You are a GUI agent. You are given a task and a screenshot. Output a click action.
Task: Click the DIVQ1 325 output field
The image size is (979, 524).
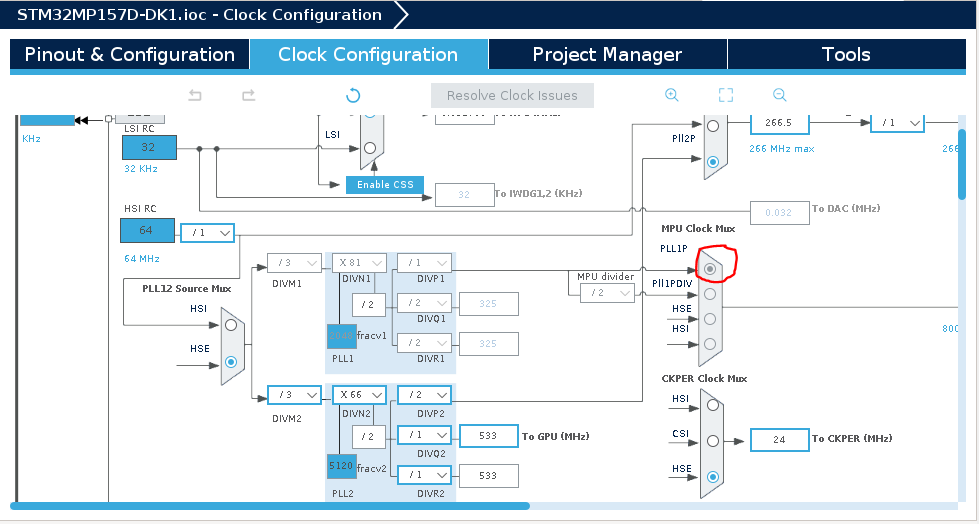(x=489, y=304)
